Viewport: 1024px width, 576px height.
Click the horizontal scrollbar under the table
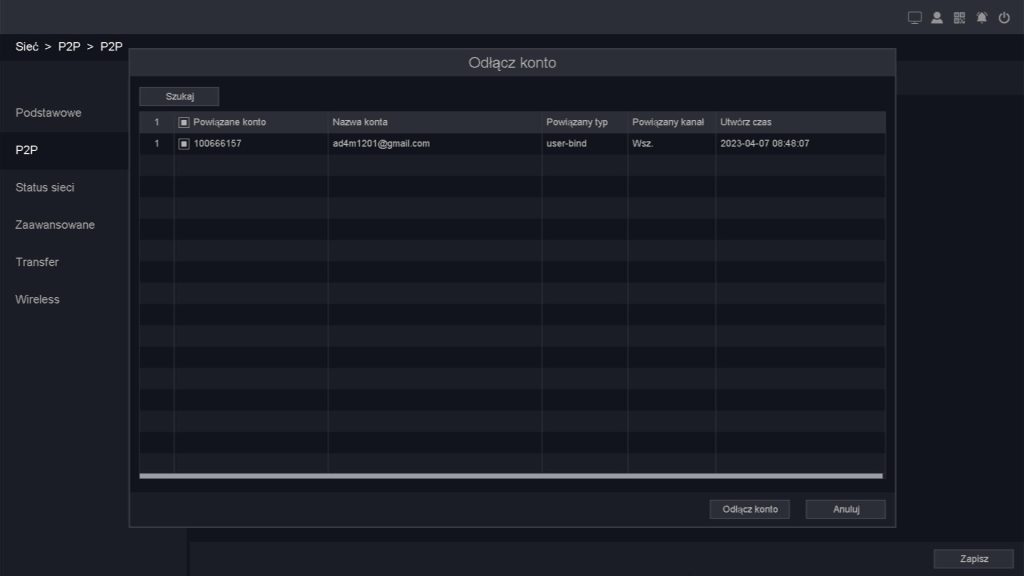click(510, 476)
